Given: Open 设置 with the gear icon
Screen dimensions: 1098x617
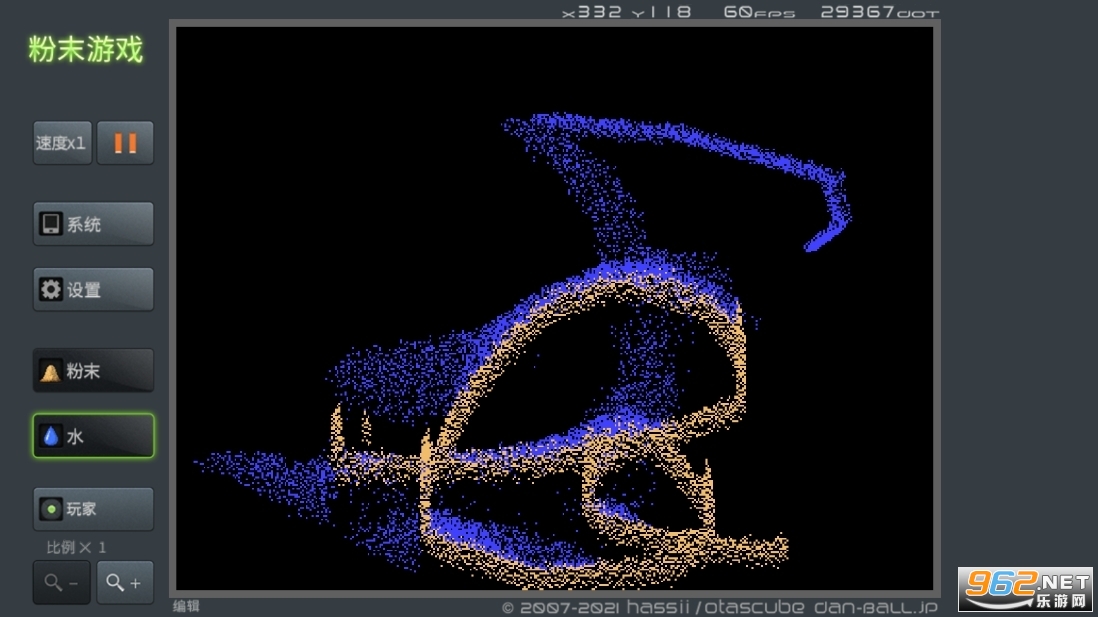Looking at the screenshot, I should [93, 290].
